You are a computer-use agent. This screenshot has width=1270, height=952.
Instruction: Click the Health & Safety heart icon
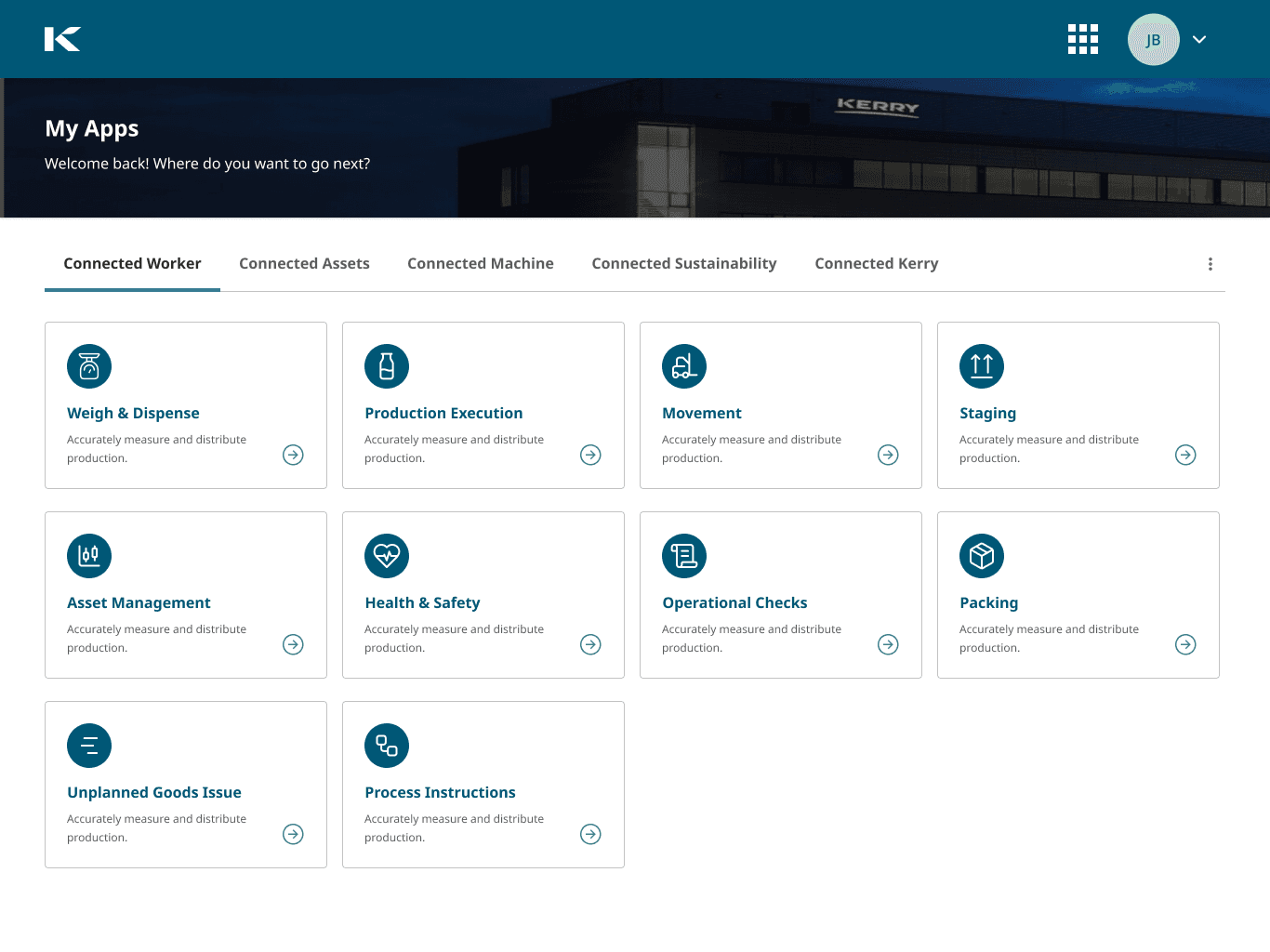[387, 556]
